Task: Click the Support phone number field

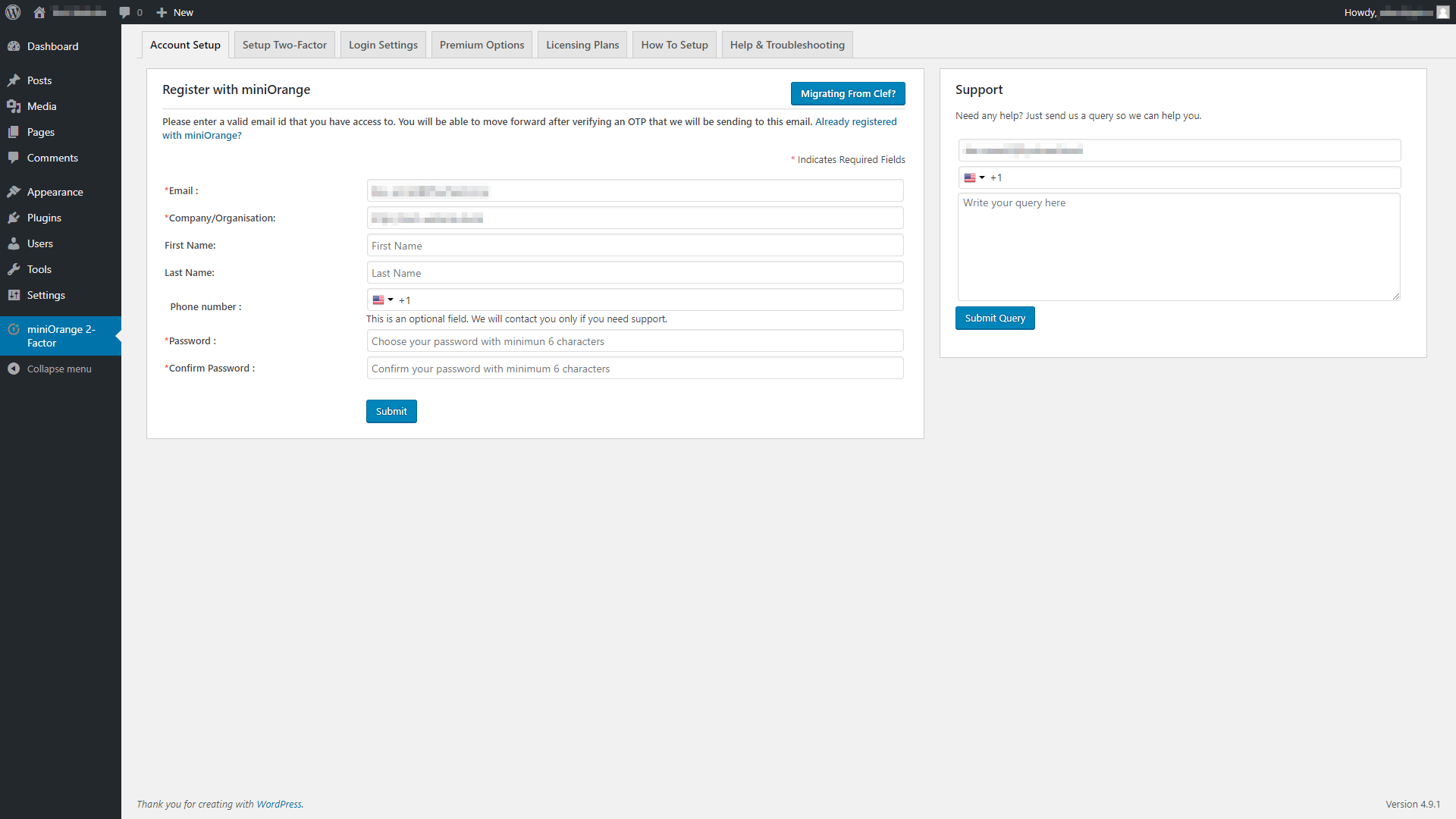Action: (x=1179, y=177)
